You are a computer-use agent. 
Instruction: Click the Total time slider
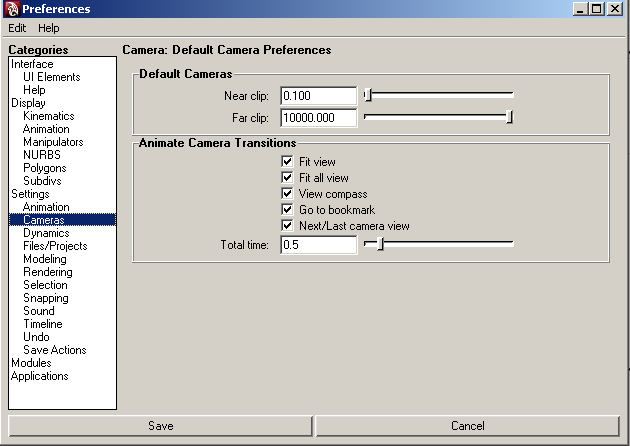tap(438, 244)
